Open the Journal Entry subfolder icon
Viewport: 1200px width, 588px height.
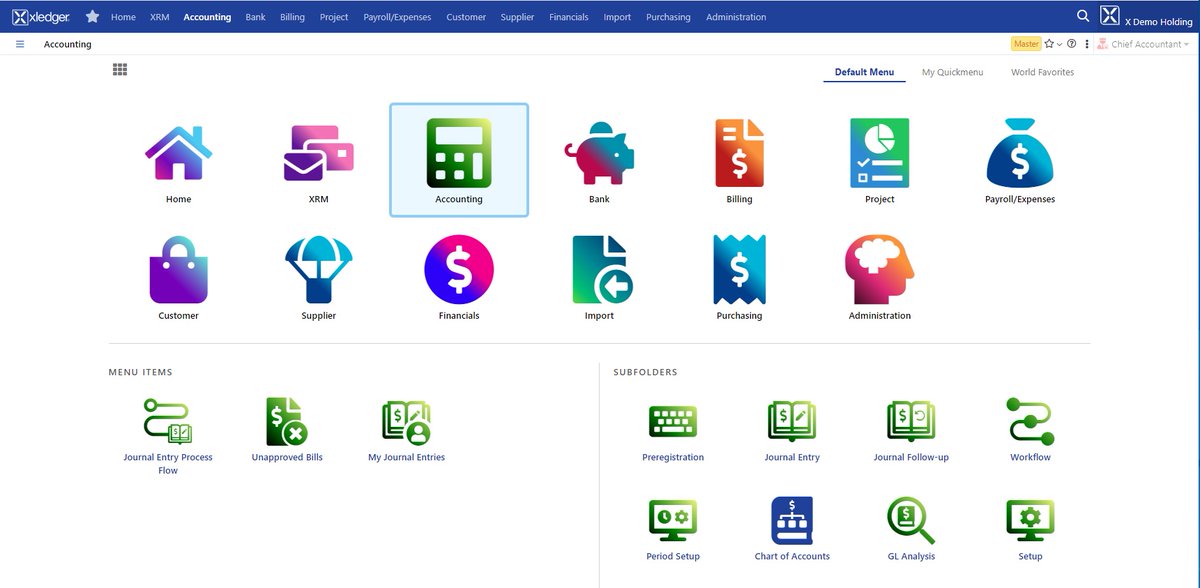(792, 421)
